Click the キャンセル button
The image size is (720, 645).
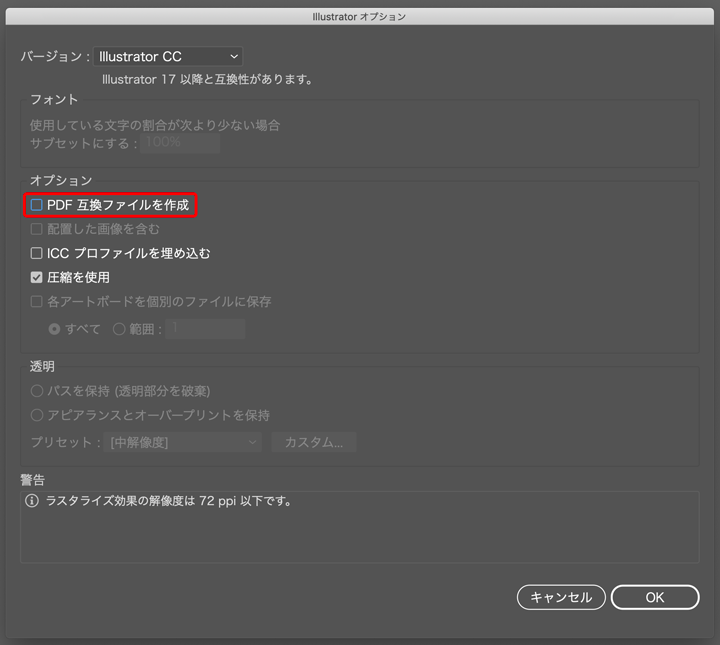point(561,597)
